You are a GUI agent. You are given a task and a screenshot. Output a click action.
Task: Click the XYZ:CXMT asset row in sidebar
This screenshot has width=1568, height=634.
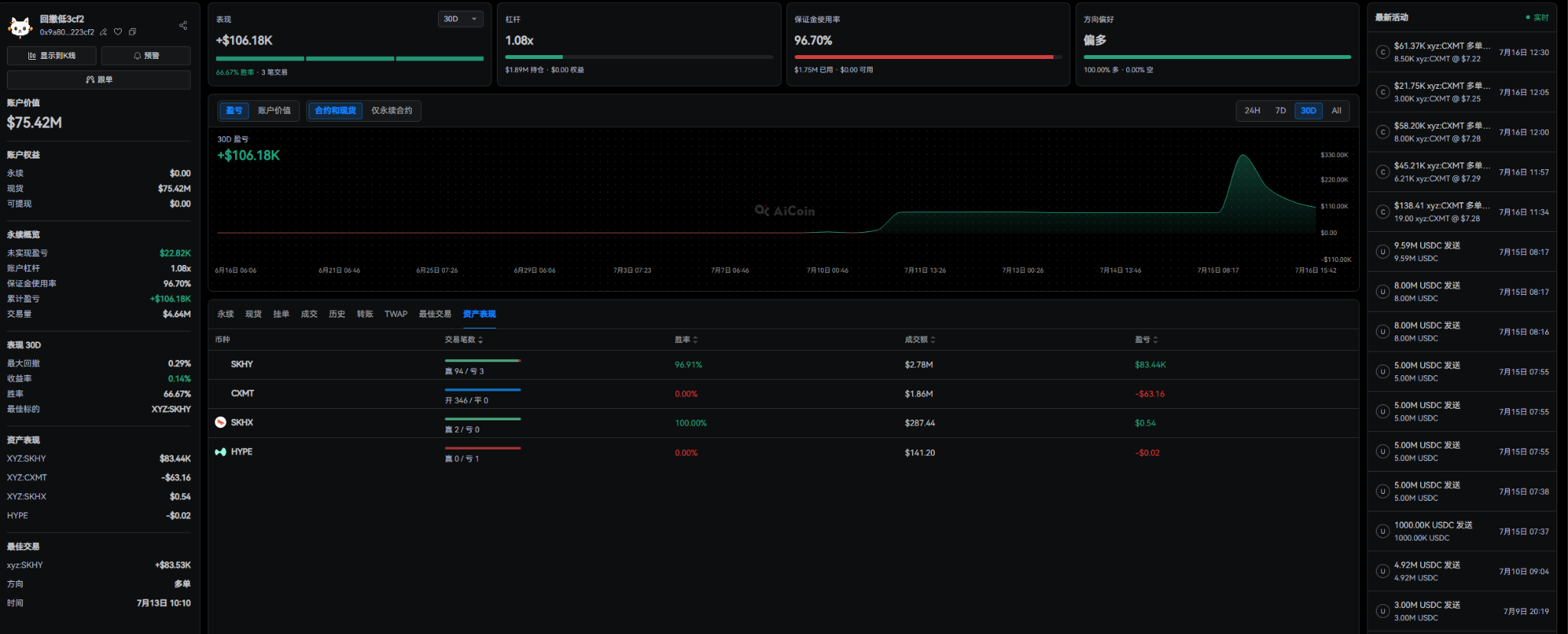coord(99,477)
